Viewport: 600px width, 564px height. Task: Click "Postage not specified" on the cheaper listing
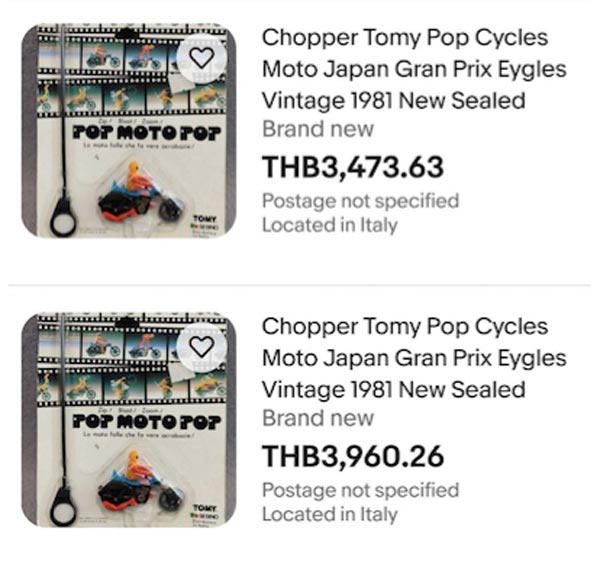point(360,200)
